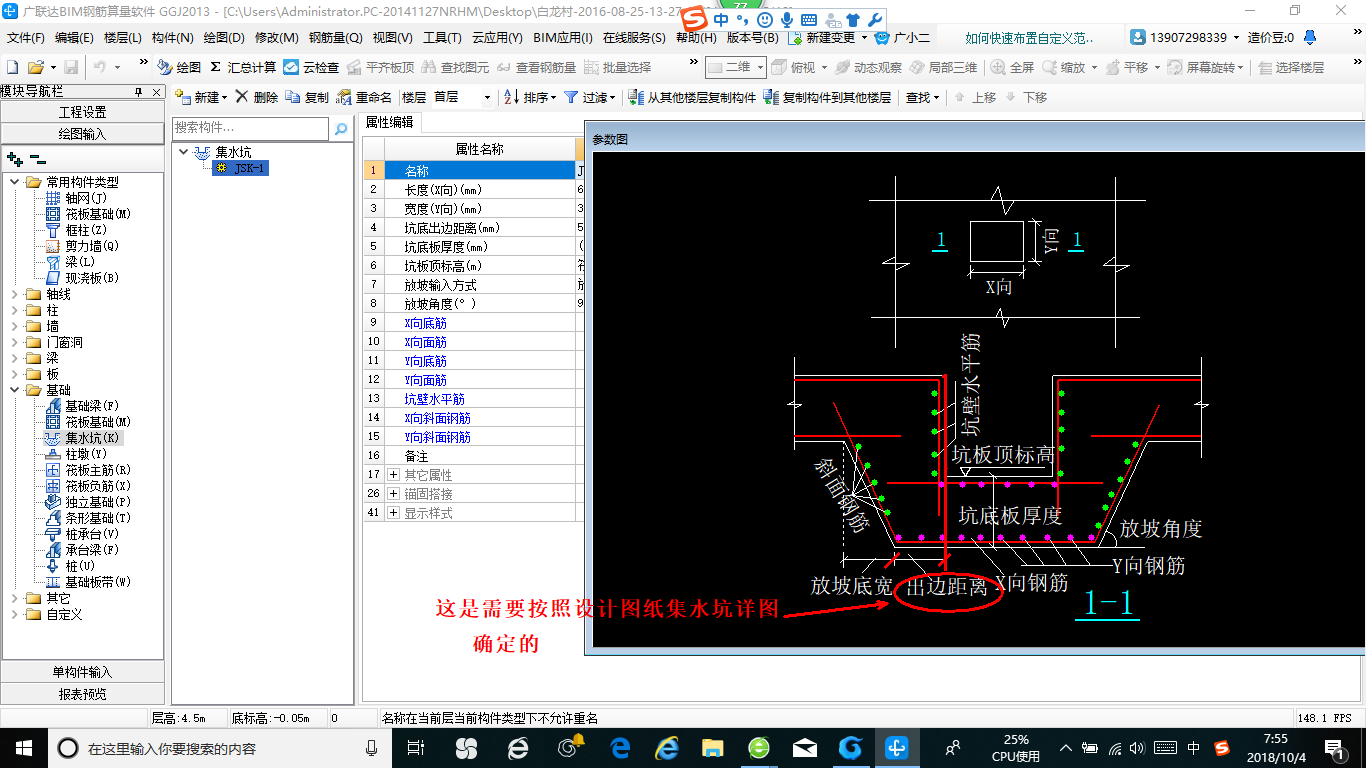
Task: Click 全屏 full screen button
Action: [x=1013, y=67]
